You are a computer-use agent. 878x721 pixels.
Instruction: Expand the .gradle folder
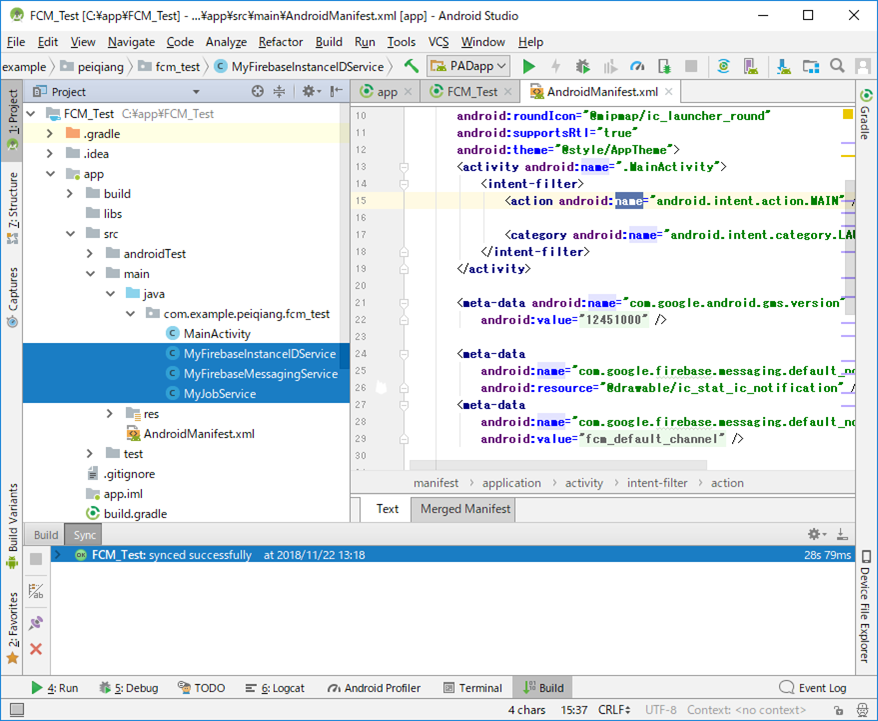(50, 133)
